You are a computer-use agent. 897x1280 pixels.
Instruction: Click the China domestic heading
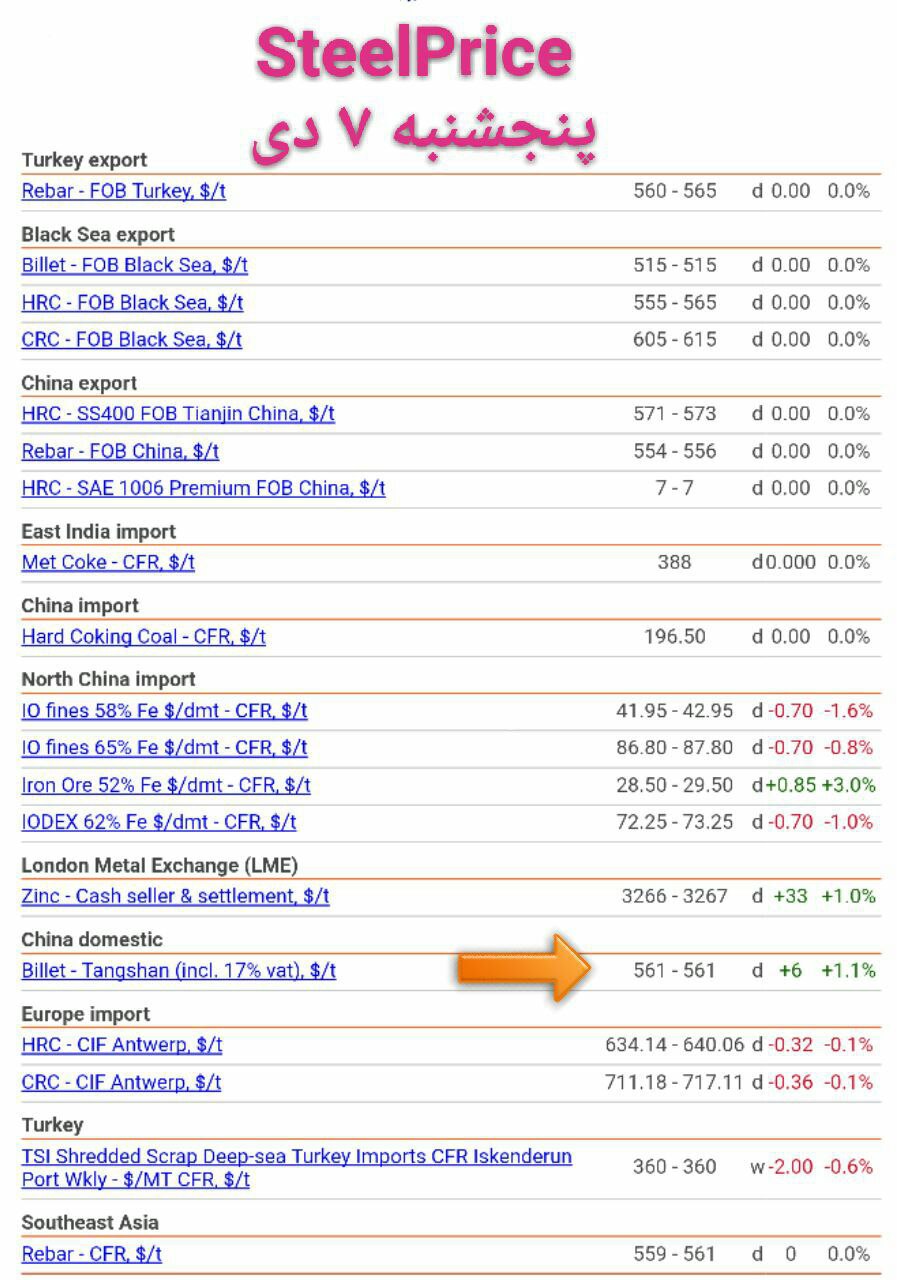tap(92, 939)
